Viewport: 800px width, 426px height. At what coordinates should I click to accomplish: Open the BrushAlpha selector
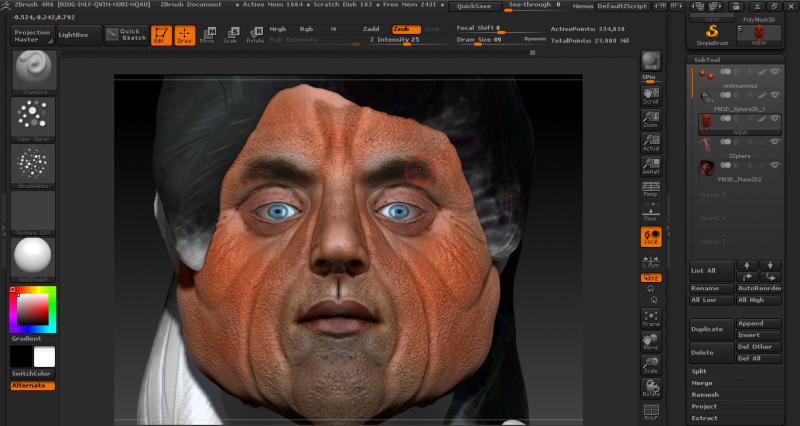click(33, 166)
